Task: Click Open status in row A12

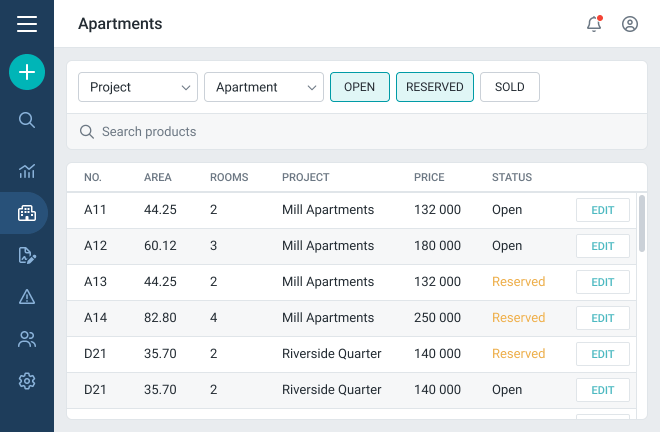Action: (507, 246)
